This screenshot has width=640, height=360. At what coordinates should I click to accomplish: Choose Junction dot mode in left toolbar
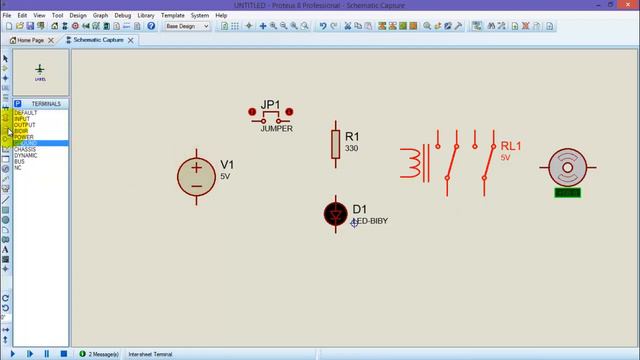pyautogui.click(x=5, y=78)
